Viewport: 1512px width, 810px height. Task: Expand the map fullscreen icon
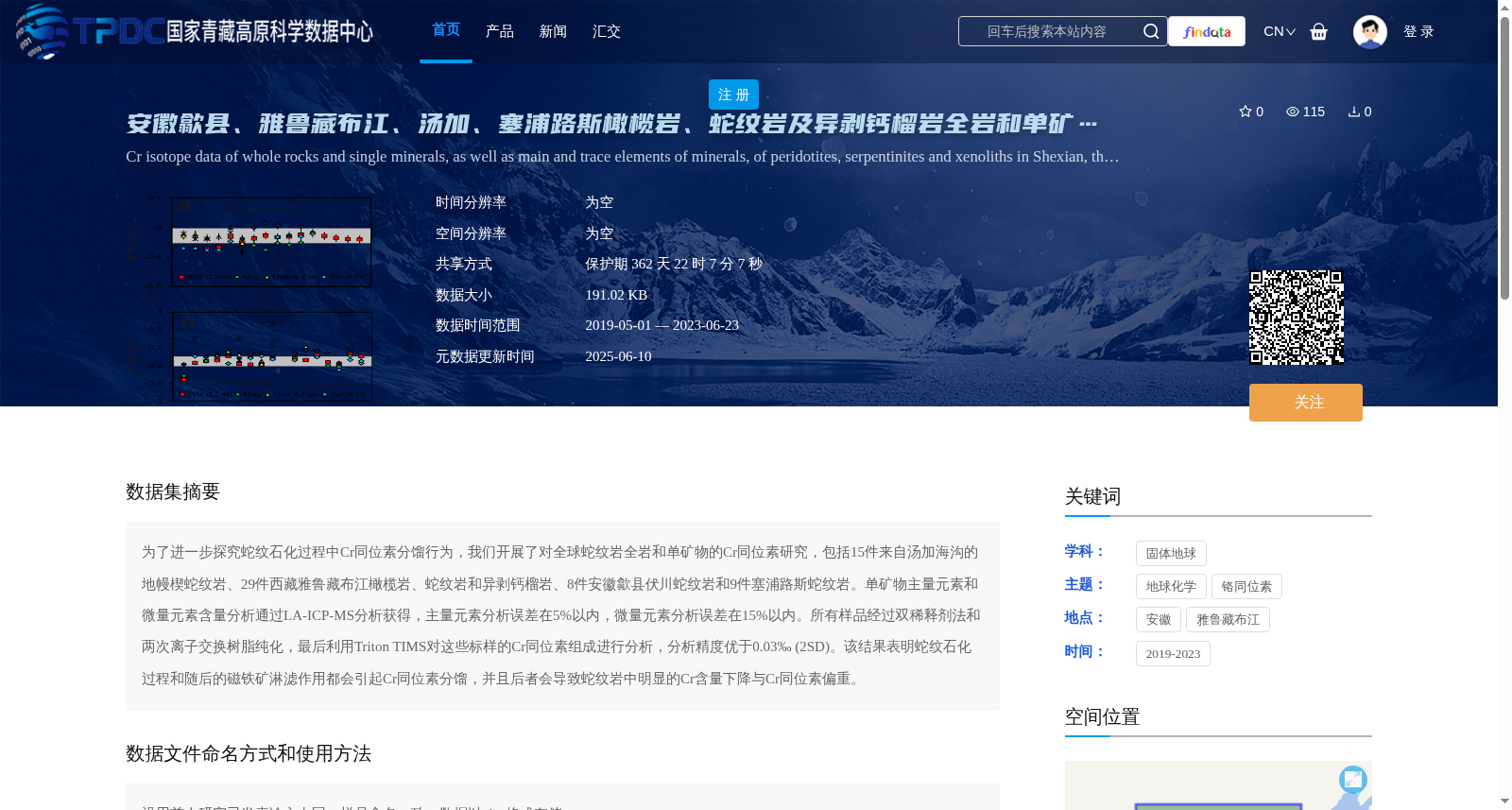(x=1353, y=779)
